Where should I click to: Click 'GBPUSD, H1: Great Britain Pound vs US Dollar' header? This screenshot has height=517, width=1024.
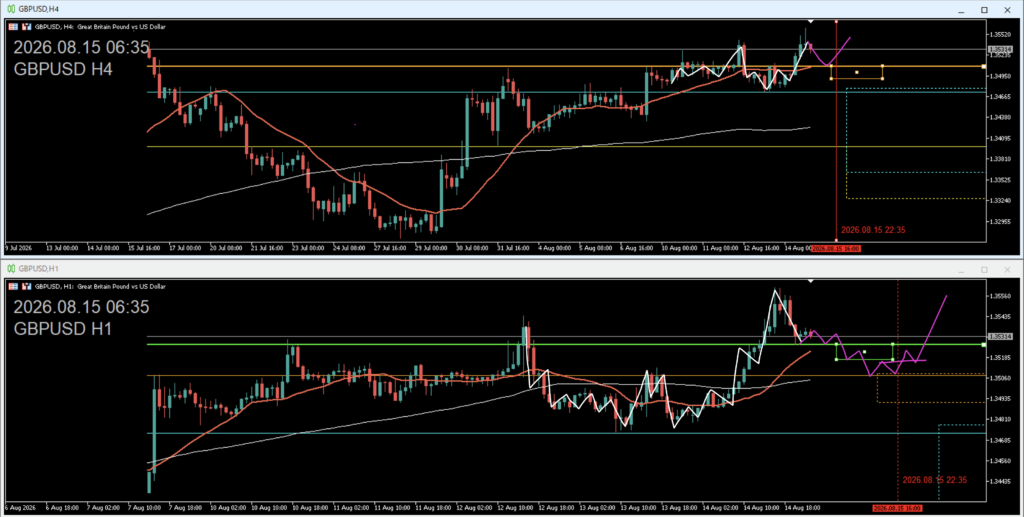(x=100, y=287)
